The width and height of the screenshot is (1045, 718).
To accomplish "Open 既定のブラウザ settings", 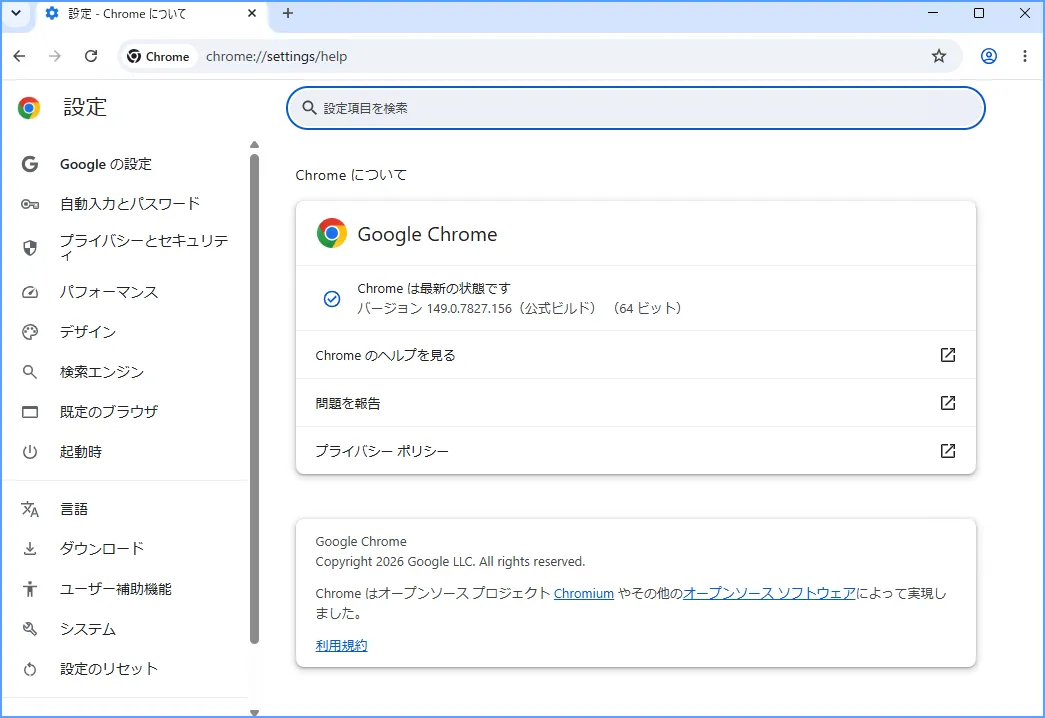I will (109, 412).
